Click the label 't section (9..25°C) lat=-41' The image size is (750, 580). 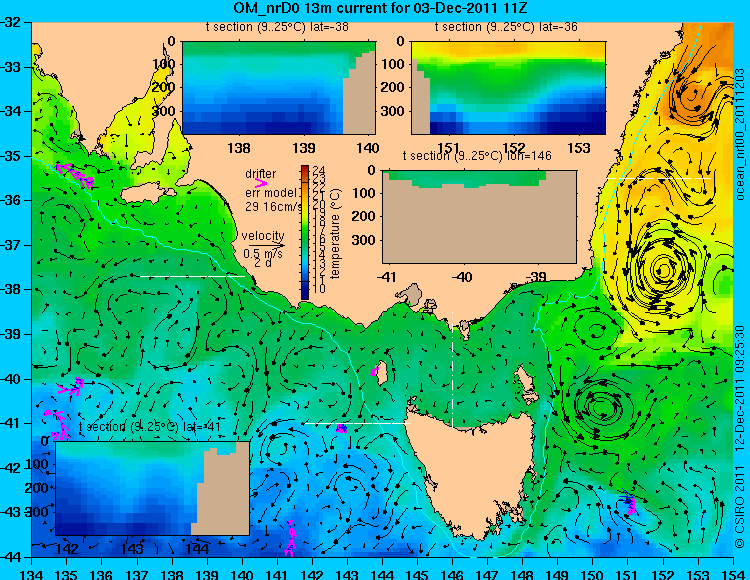tap(150, 427)
